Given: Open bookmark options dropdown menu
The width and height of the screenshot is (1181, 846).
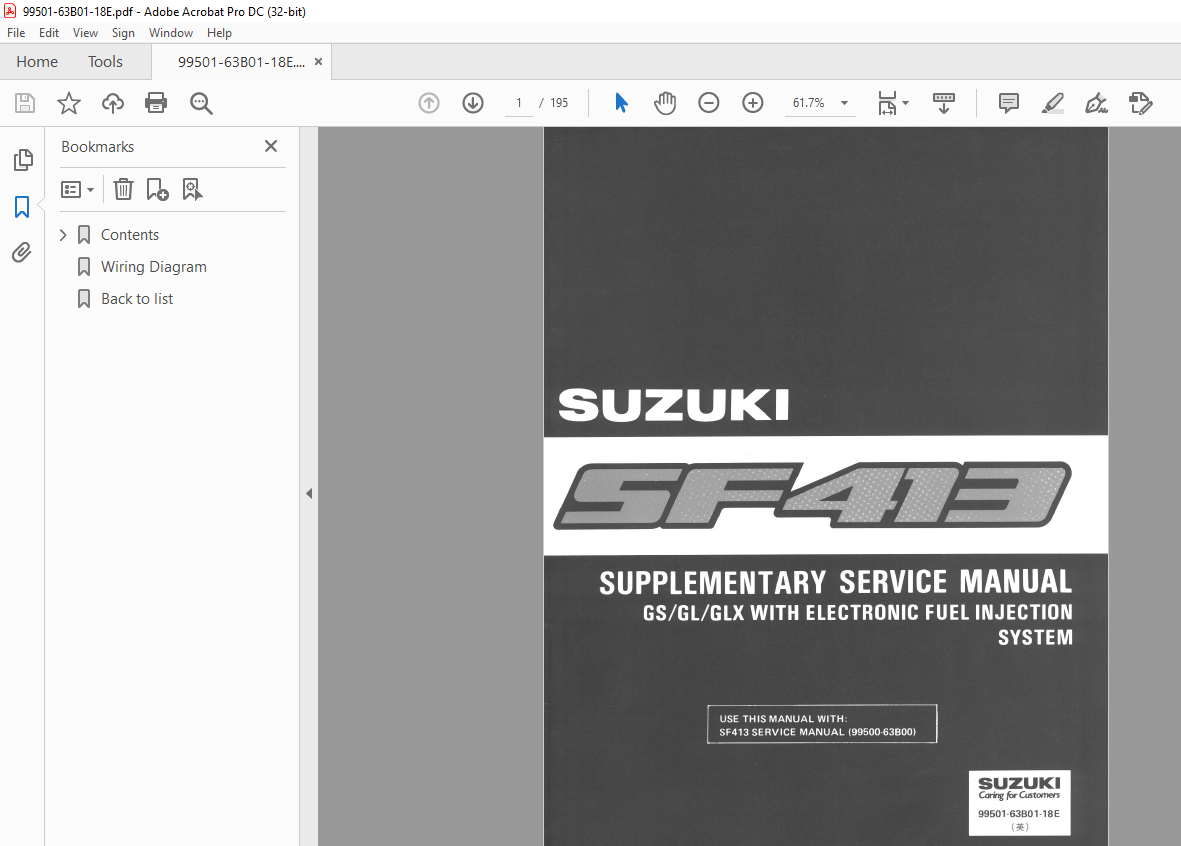Looking at the screenshot, I should 78,189.
